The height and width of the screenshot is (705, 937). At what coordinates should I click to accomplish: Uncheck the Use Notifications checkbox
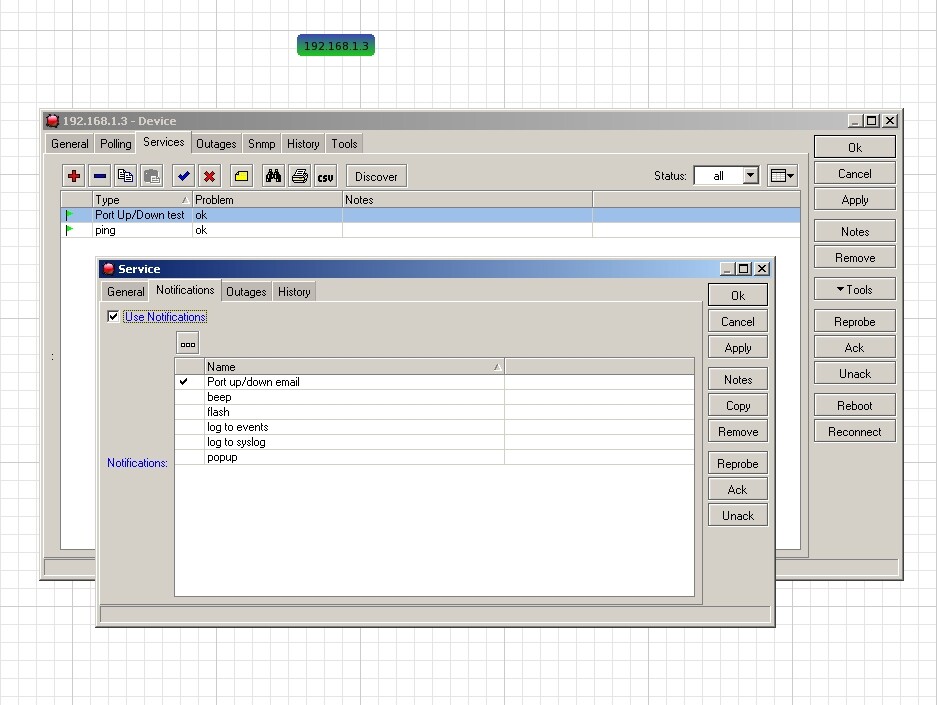click(113, 316)
